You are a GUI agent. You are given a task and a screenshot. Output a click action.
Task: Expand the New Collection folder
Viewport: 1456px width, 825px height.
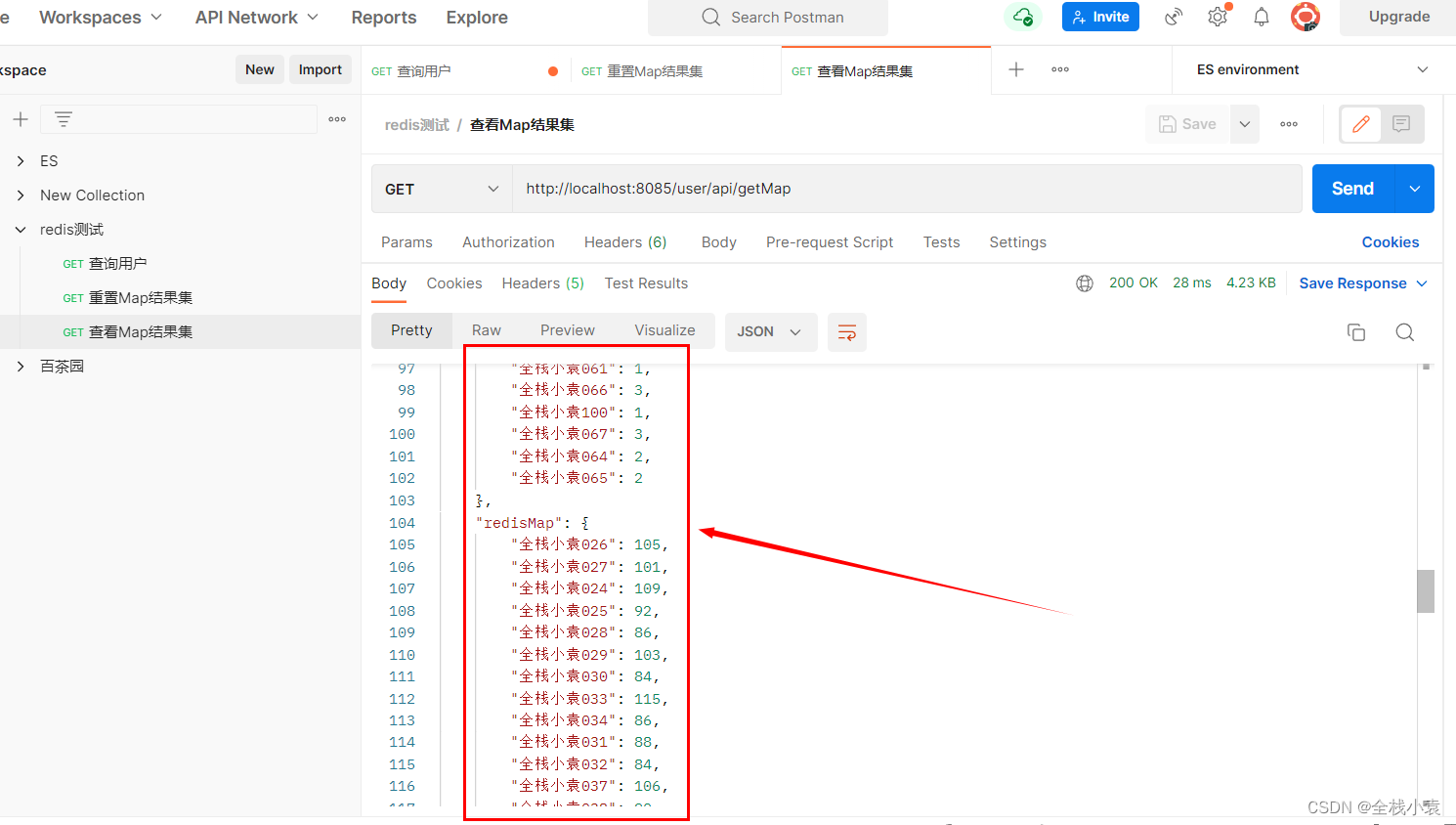(21, 195)
